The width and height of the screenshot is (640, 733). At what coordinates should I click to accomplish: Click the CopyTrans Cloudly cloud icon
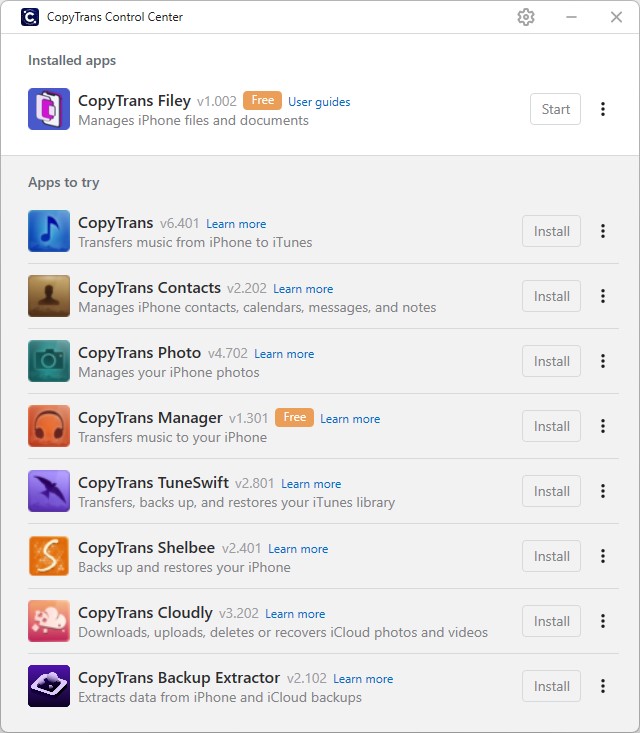49,621
